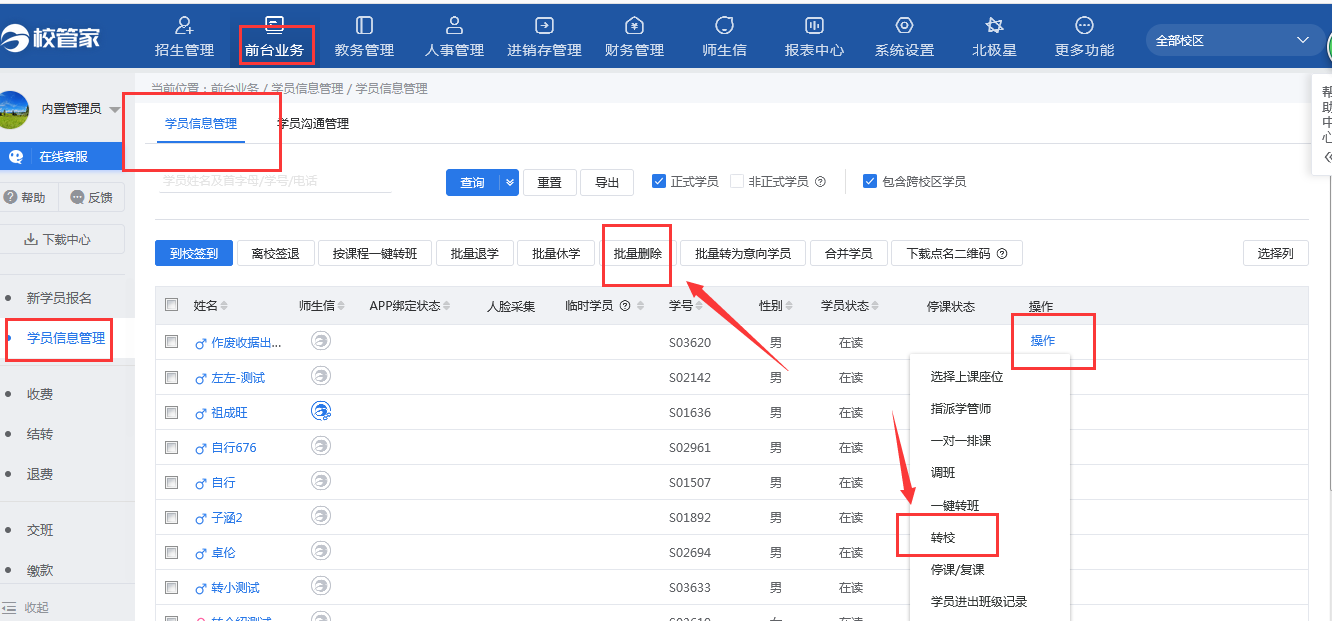This screenshot has width=1332, height=621.
Task: Click the 师生信 icon for 祖成旺
Action: coord(321,411)
